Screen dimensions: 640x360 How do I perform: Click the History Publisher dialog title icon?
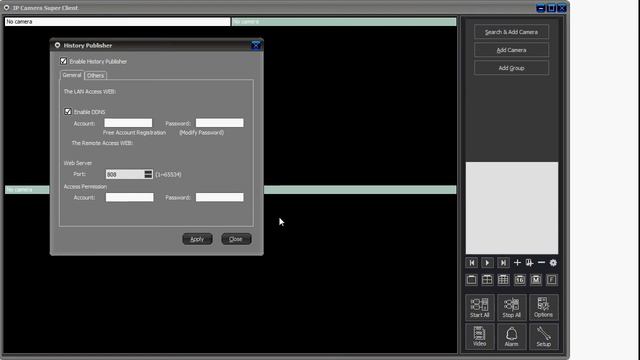click(57, 45)
